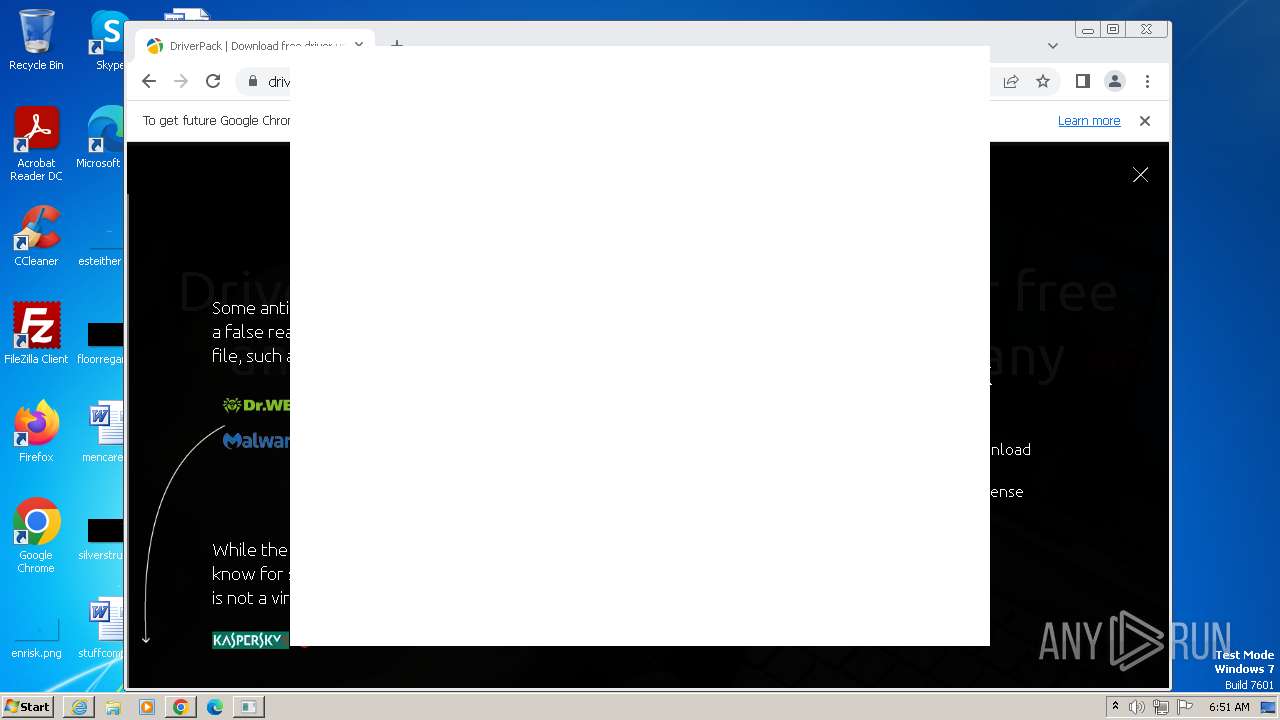
Task: Select the enrisk.png desktop file
Action: (36, 638)
